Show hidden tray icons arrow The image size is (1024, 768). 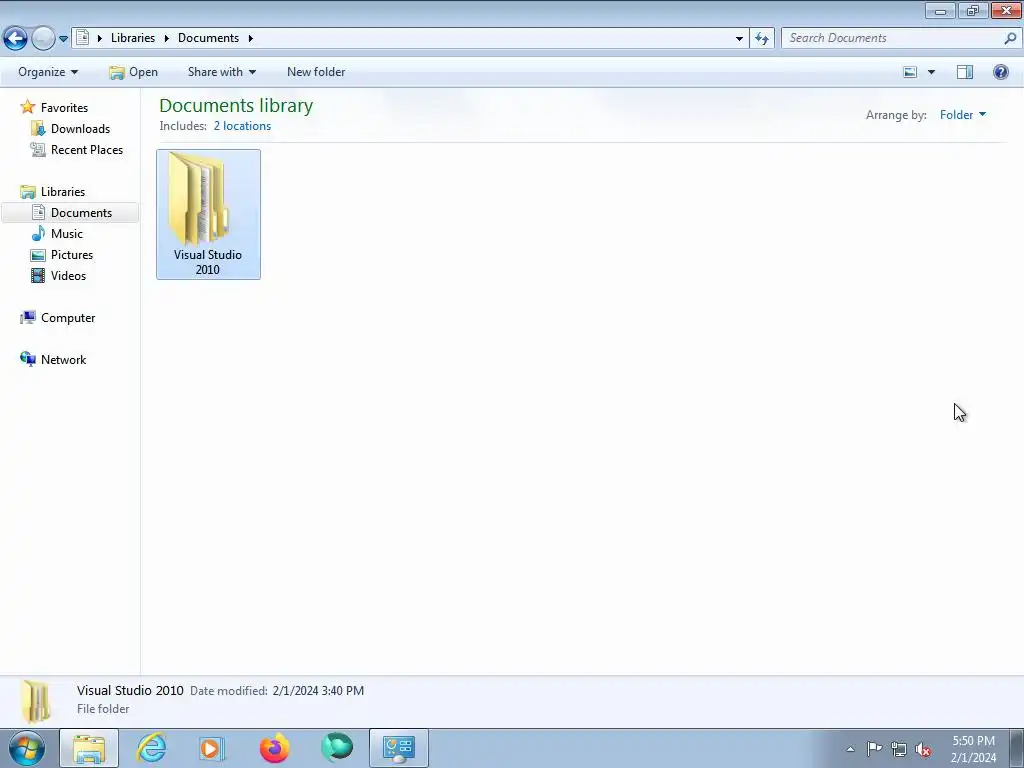coord(850,749)
